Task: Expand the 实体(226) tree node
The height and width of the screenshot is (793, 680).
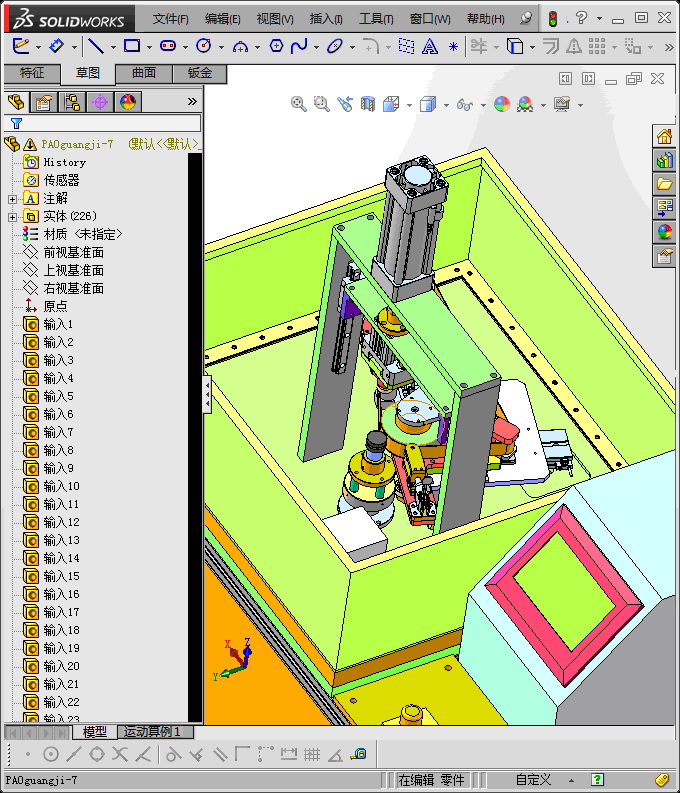Action: point(12,217)
